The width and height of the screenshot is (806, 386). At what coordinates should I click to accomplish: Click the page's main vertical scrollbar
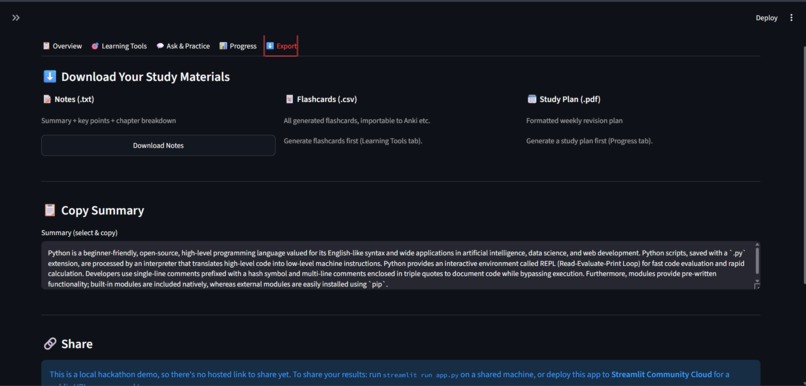pos(803,164)
